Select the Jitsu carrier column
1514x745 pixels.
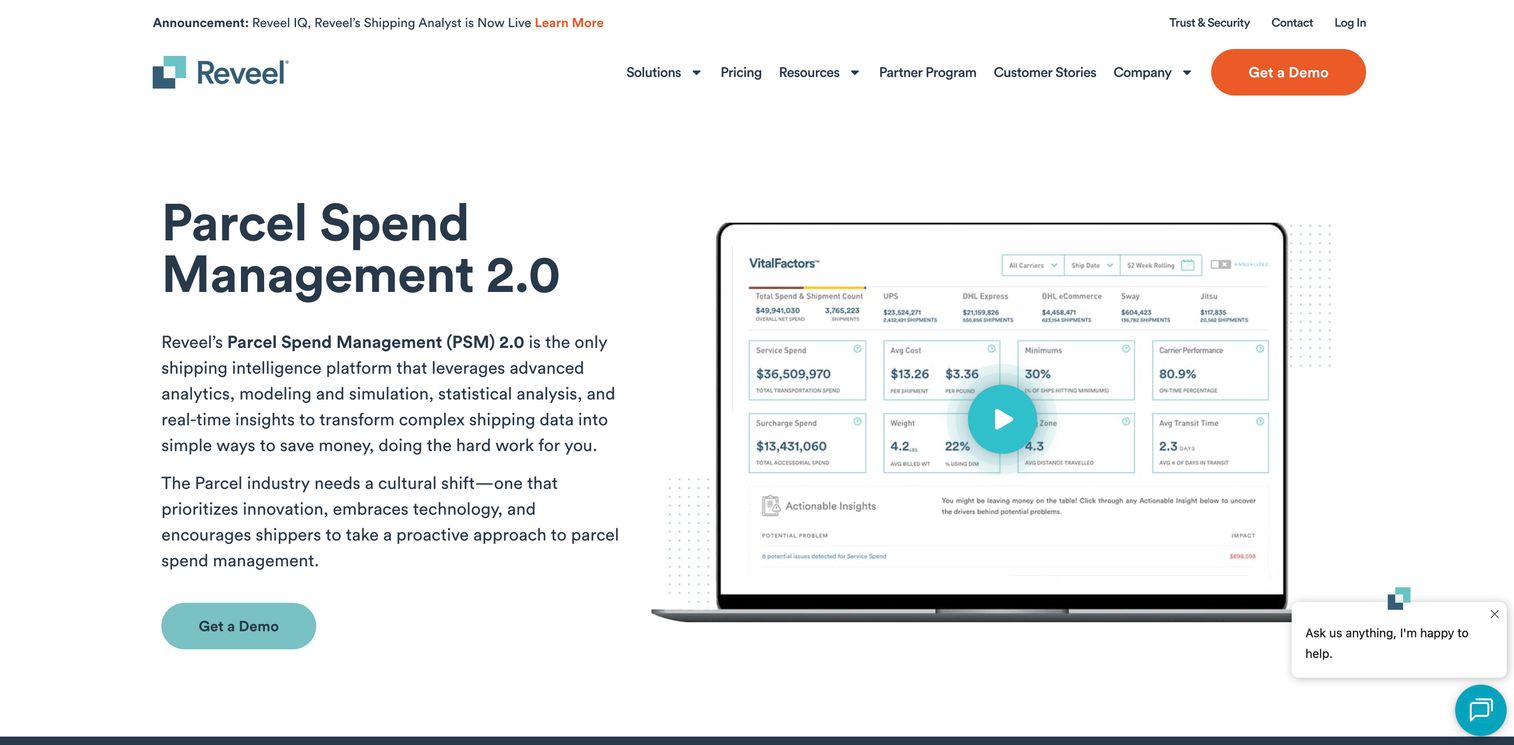pyautogui.click(x=1224, y=308)
